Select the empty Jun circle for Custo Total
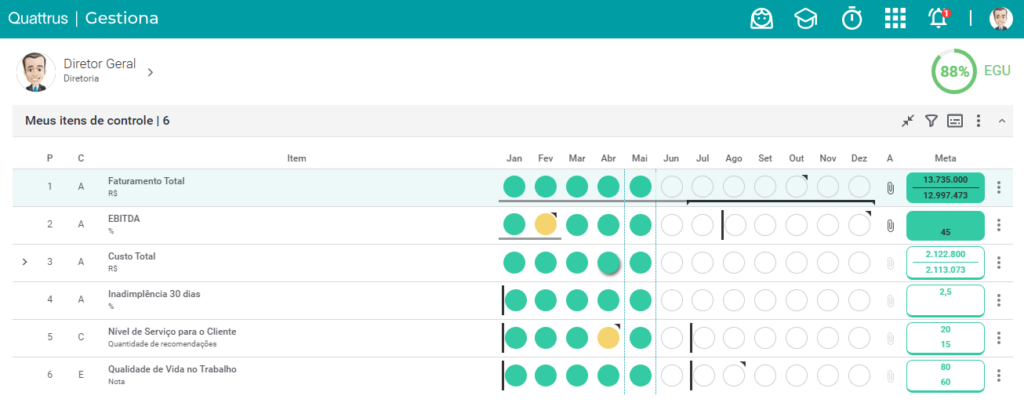This screenshot has height=410, width=1024. click(672, 262)
